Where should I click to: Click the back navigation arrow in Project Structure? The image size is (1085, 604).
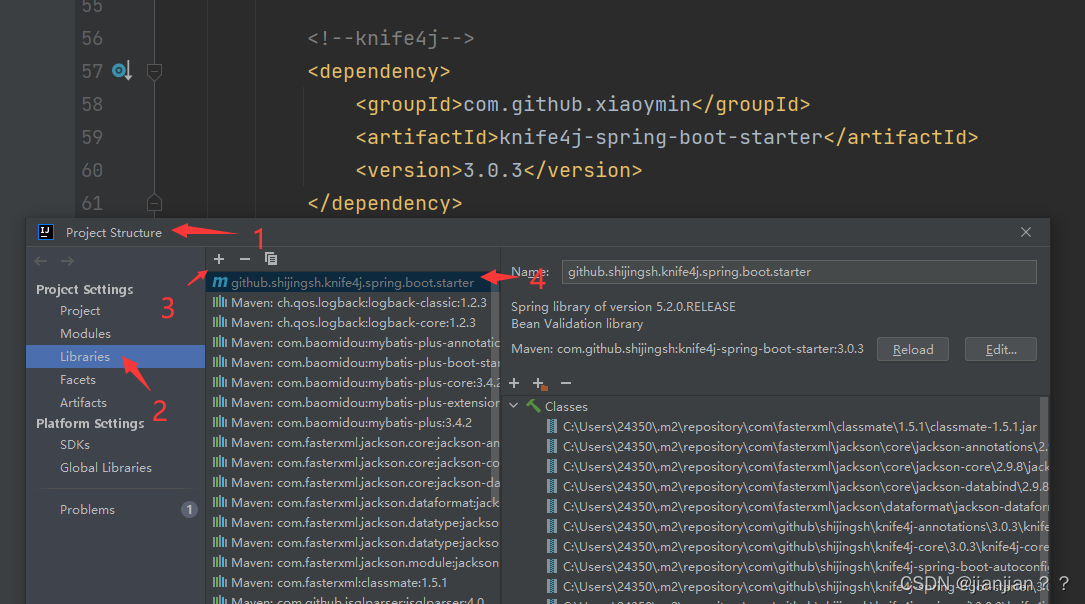[38, 259]
